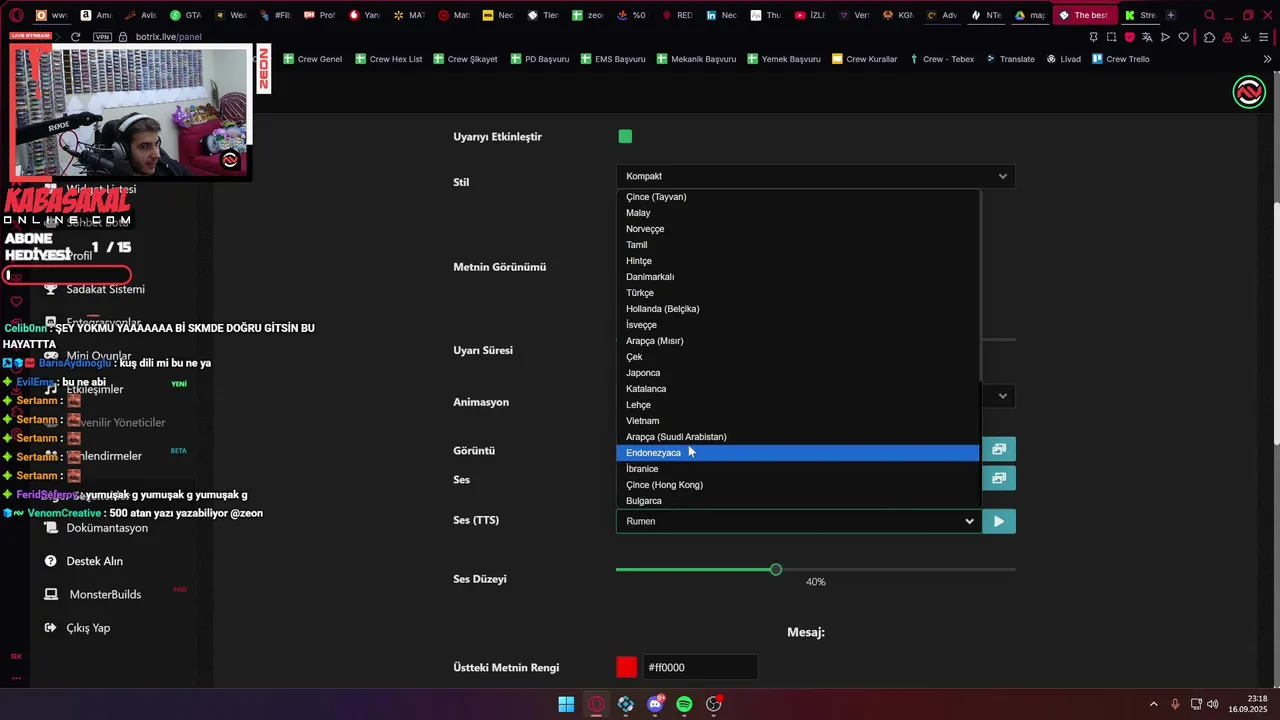Select Katalanca language option

798,389
